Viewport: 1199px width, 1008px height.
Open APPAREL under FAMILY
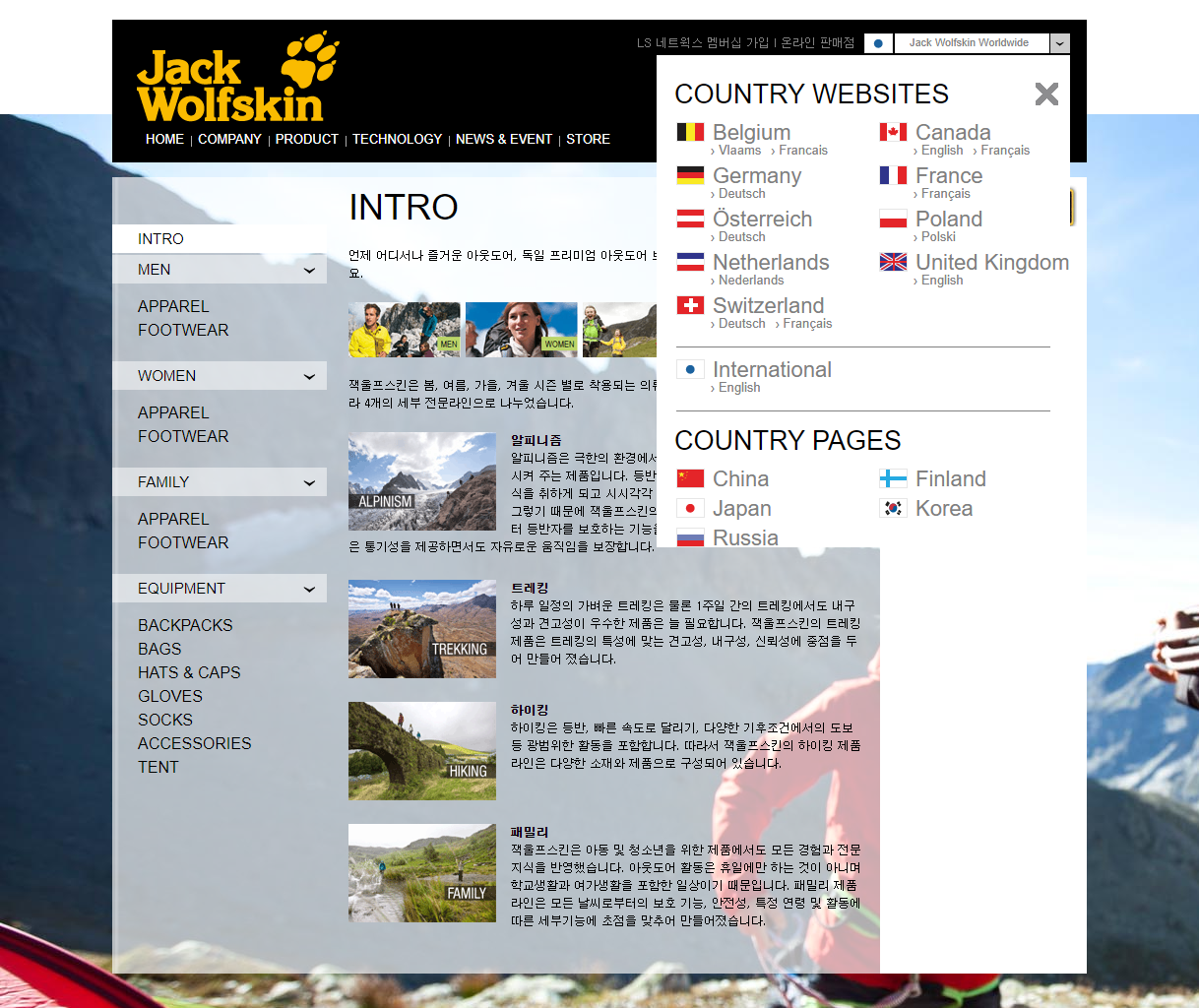point(173,519)
